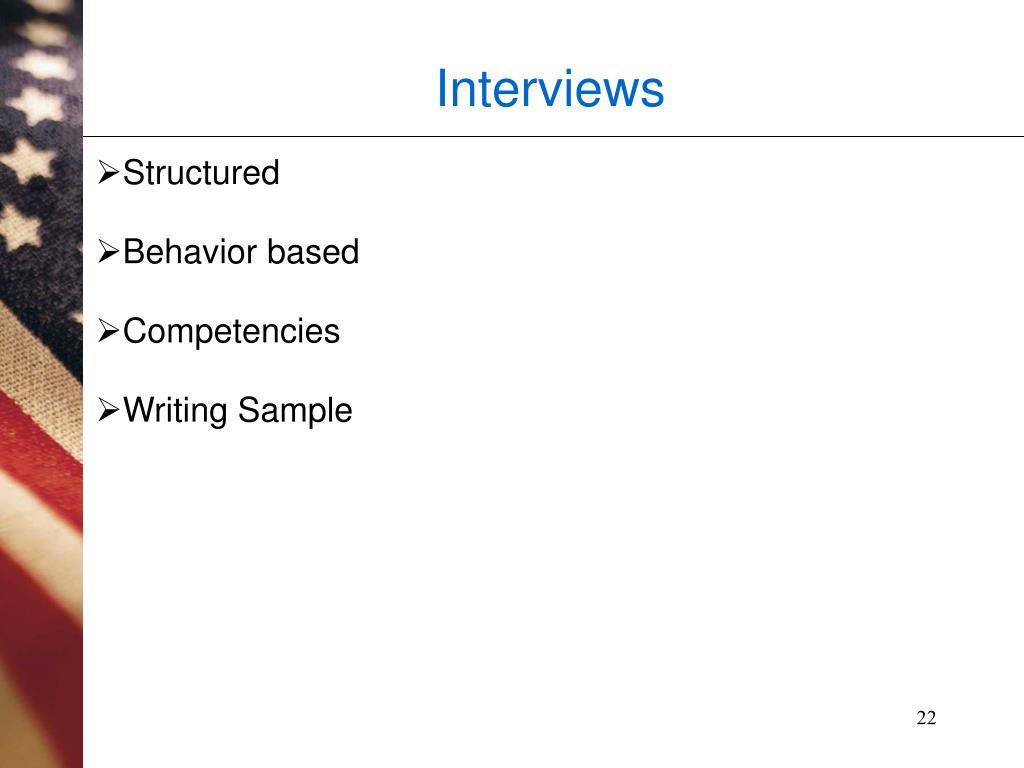Click the horizontal divider line under title
The width and height of the screenshot is (1024, 768).
(x=553, y=136)
